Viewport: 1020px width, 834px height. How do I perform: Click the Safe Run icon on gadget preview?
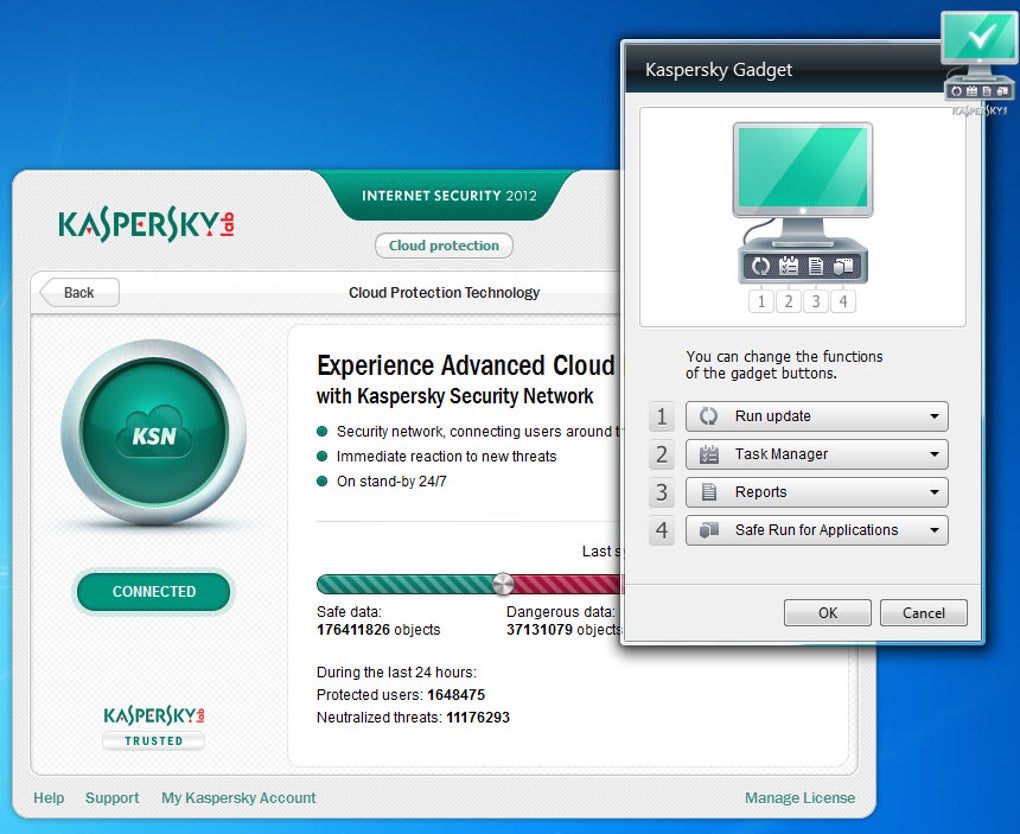coord(844,266)
